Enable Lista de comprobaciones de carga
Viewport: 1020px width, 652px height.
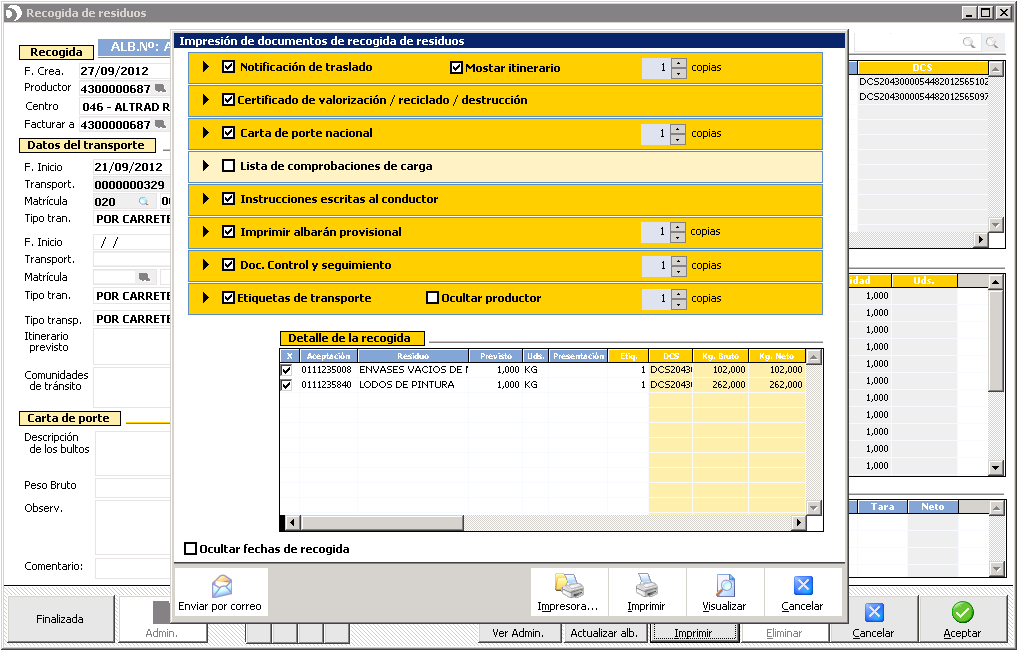click(x=229, y=166)
